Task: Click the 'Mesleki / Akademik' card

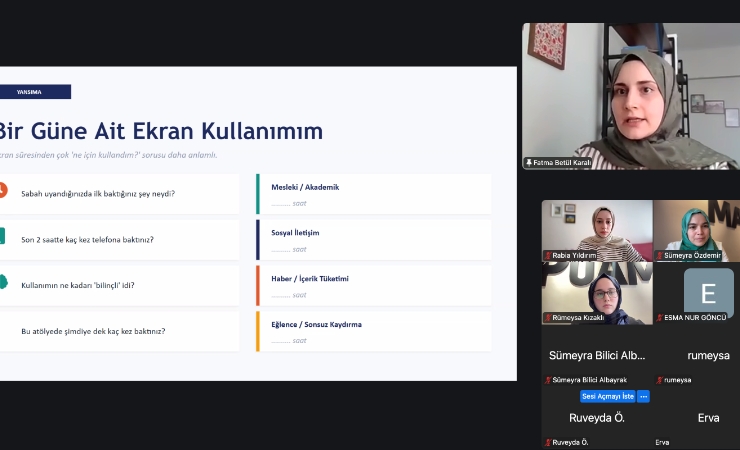Action: pos(375,193)
